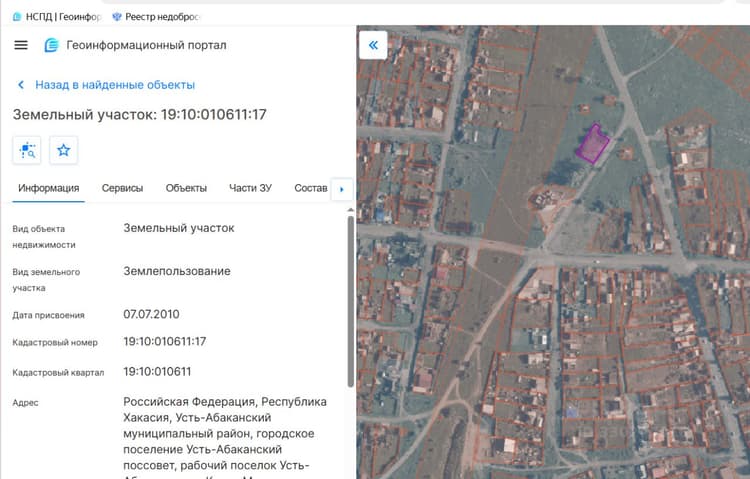Screen dimensions: 750x479
Task: Click the highlighted purple parcel on map
Action: (592, 144)
